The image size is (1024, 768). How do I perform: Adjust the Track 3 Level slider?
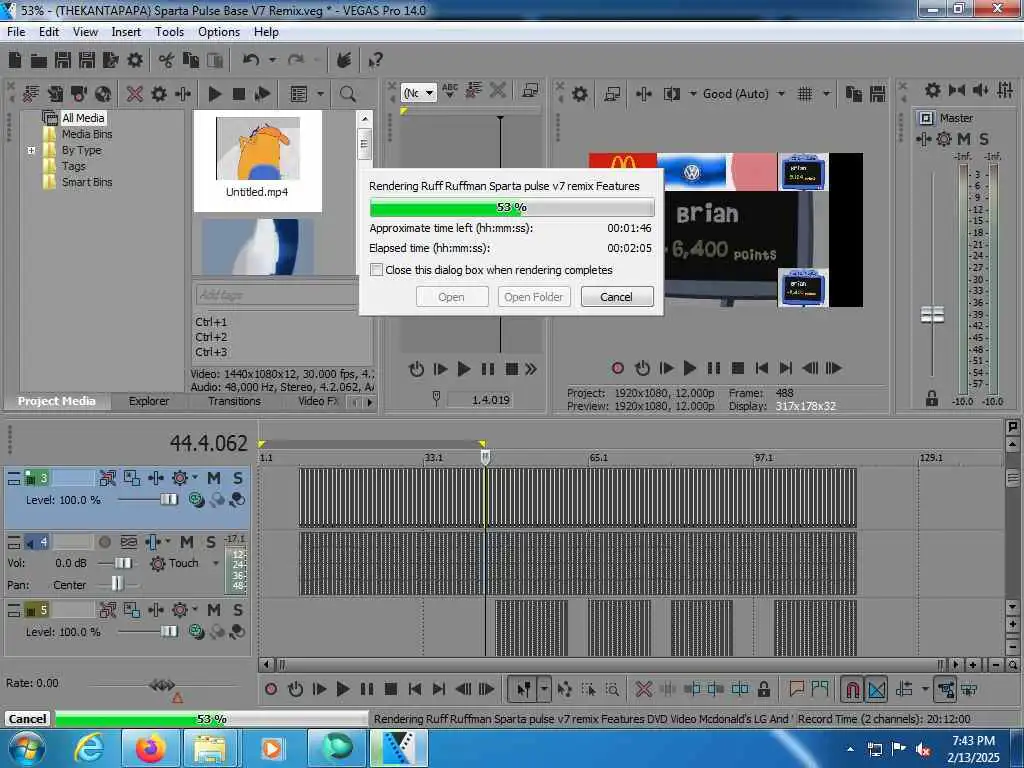click(x=168, y=500)
